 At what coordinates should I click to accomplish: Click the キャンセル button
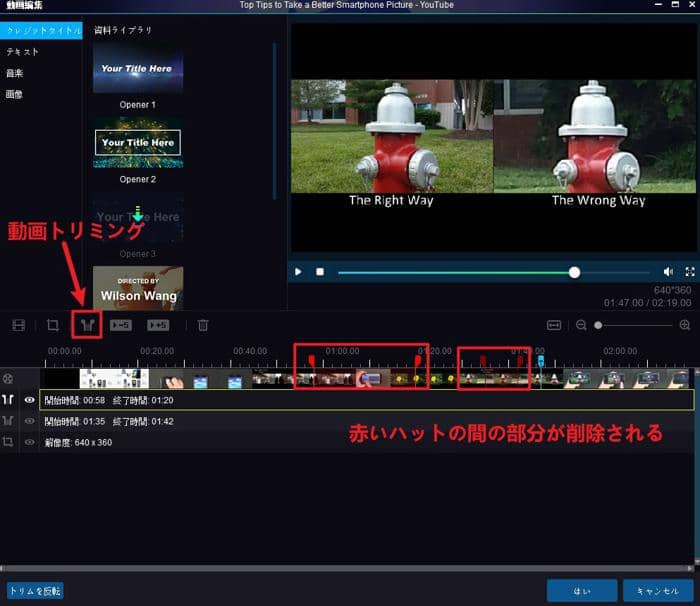pos(658,591)
